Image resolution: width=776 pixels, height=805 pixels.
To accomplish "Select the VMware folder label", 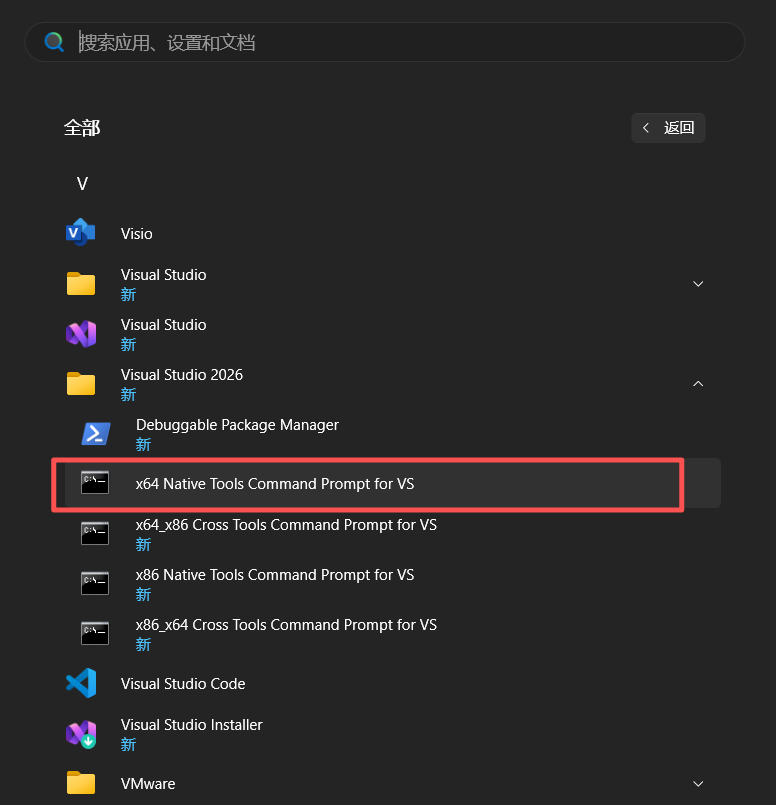I will 148,784.
